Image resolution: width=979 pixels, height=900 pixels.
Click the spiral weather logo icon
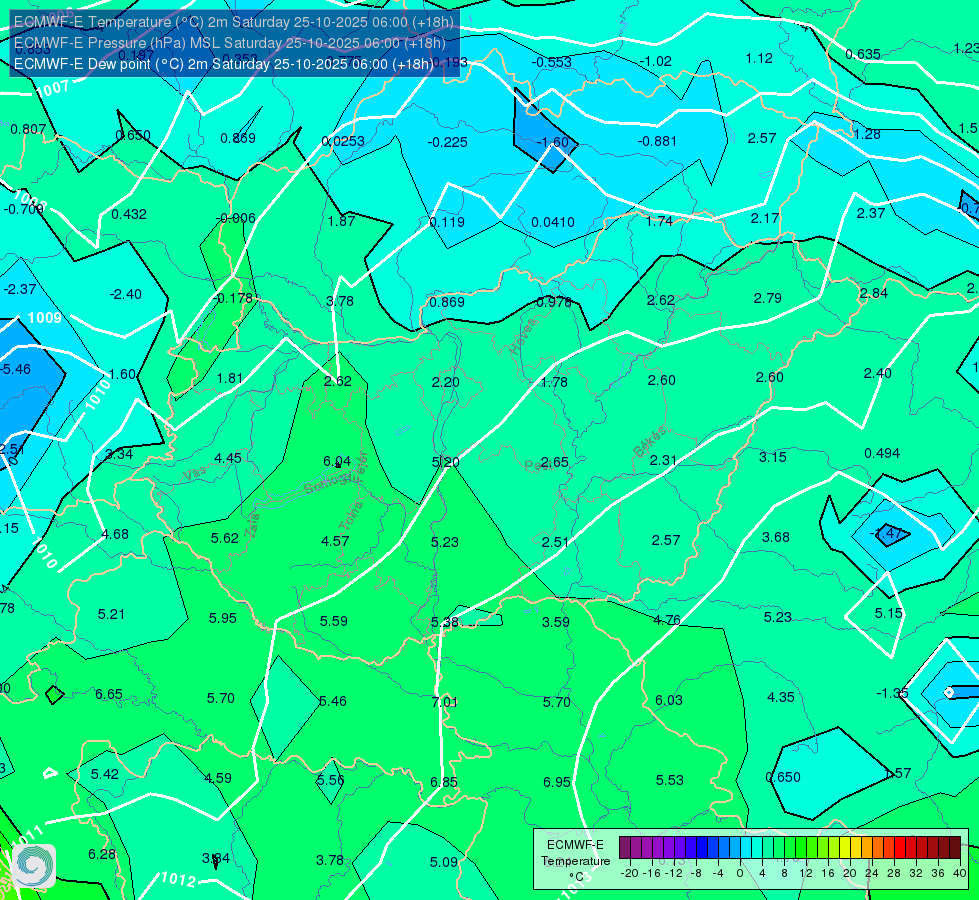coord(34,866)
